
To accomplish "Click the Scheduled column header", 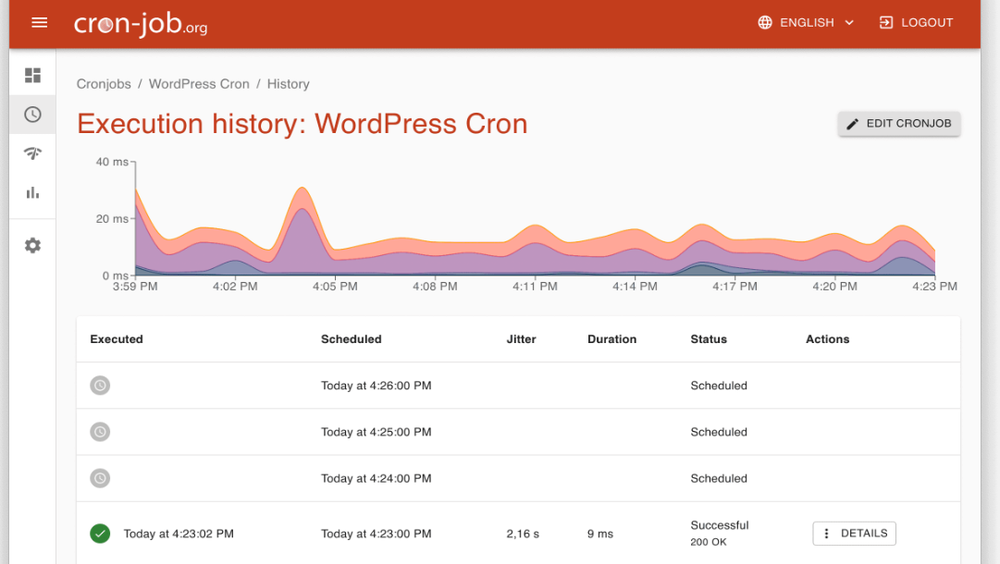I will 351,339.
